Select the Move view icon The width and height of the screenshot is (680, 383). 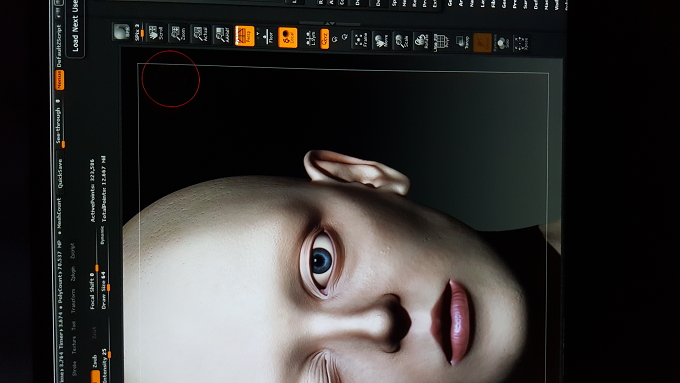[x=381, y=41]
